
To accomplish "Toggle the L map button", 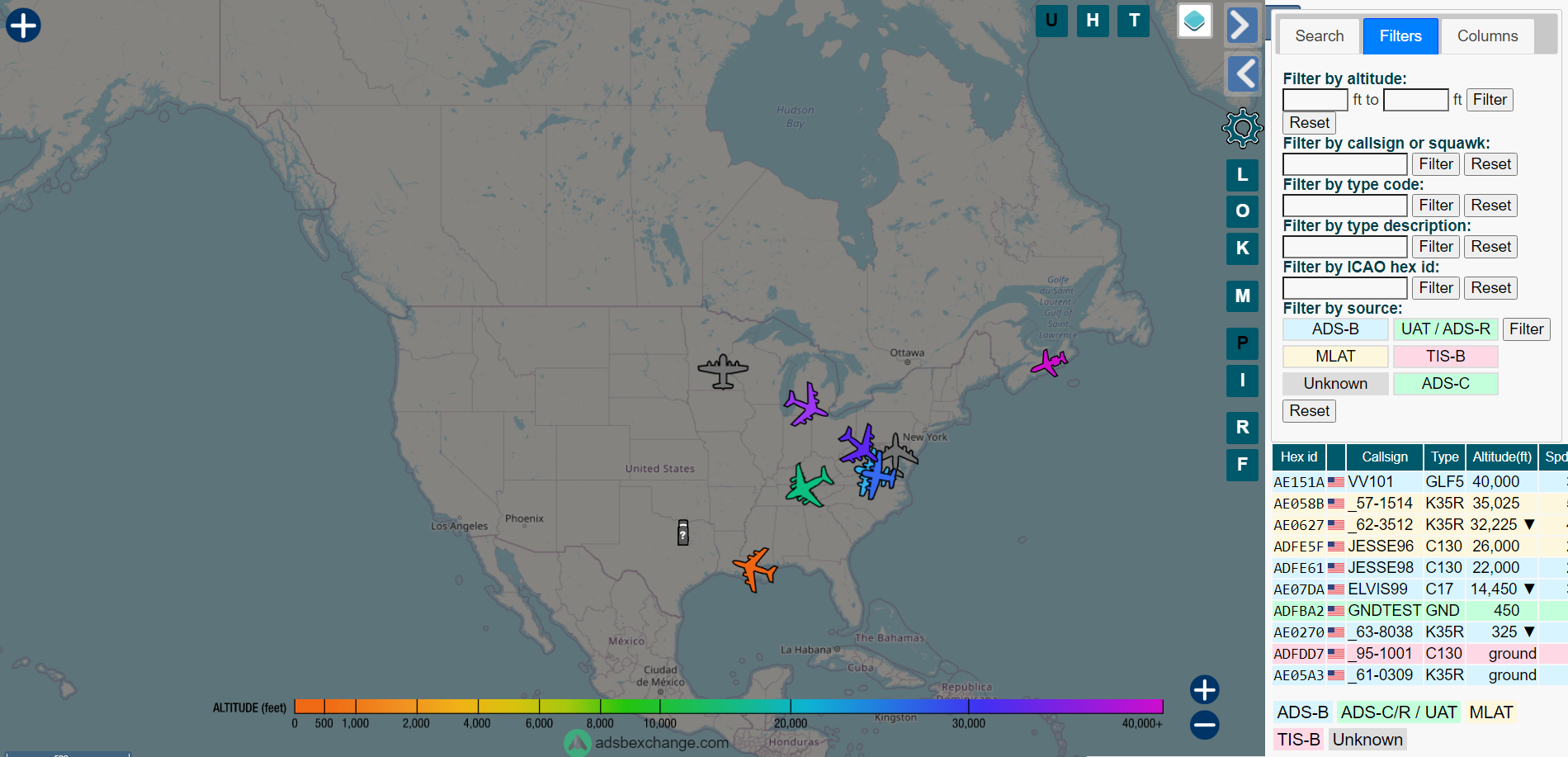I will click(x=1242, y=175).
